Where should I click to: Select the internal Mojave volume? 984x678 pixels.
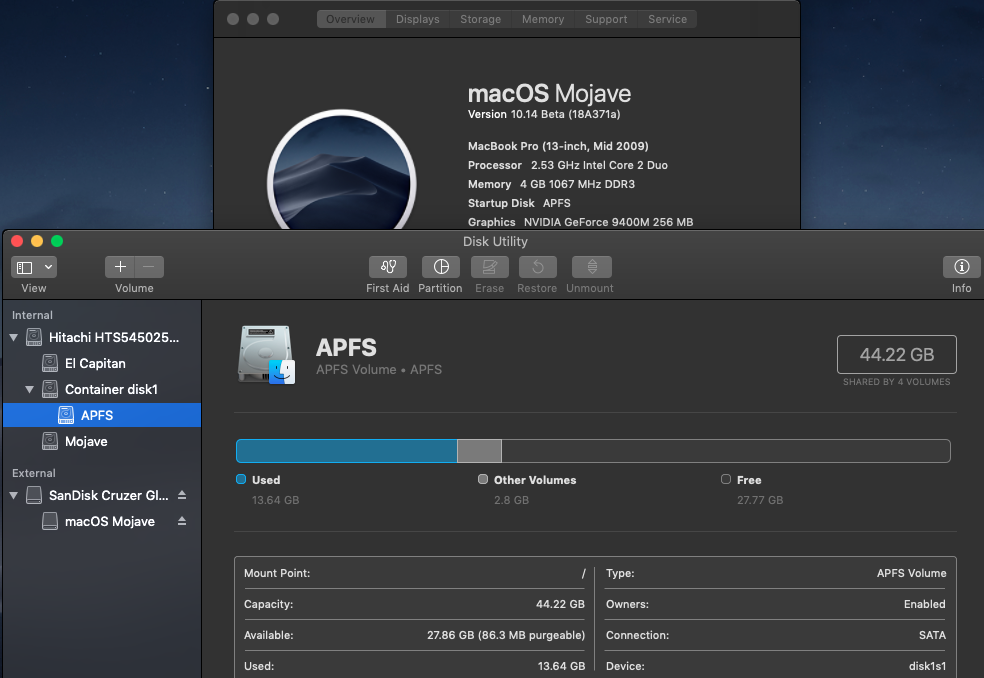(x=86, y=441)
